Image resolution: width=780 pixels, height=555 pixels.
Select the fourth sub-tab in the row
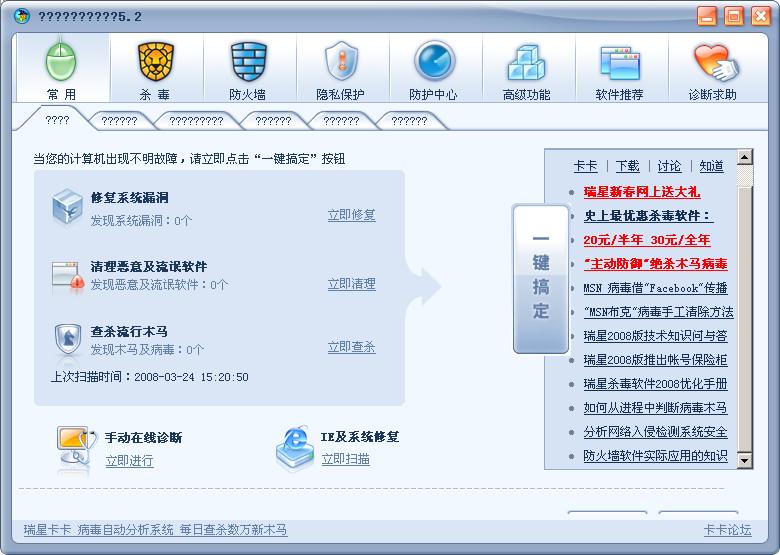tap(273, 121)
